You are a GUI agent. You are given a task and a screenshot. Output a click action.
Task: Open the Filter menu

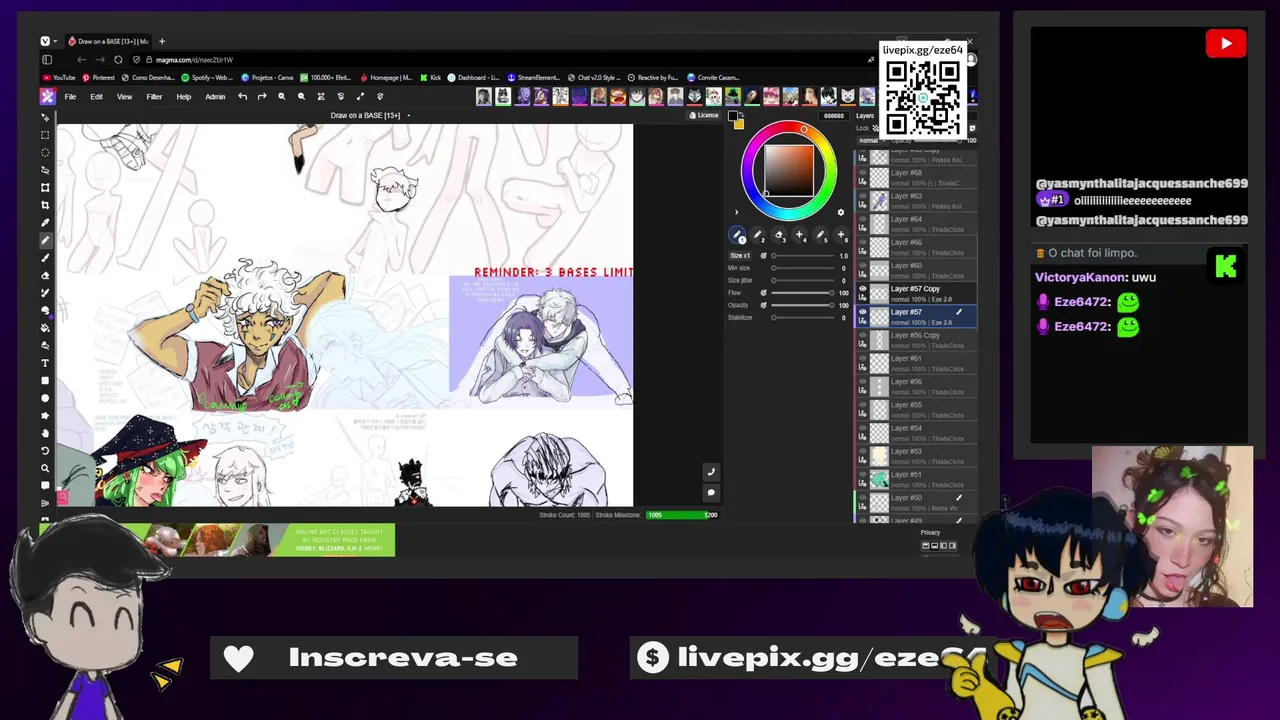[x=154, y=97]
